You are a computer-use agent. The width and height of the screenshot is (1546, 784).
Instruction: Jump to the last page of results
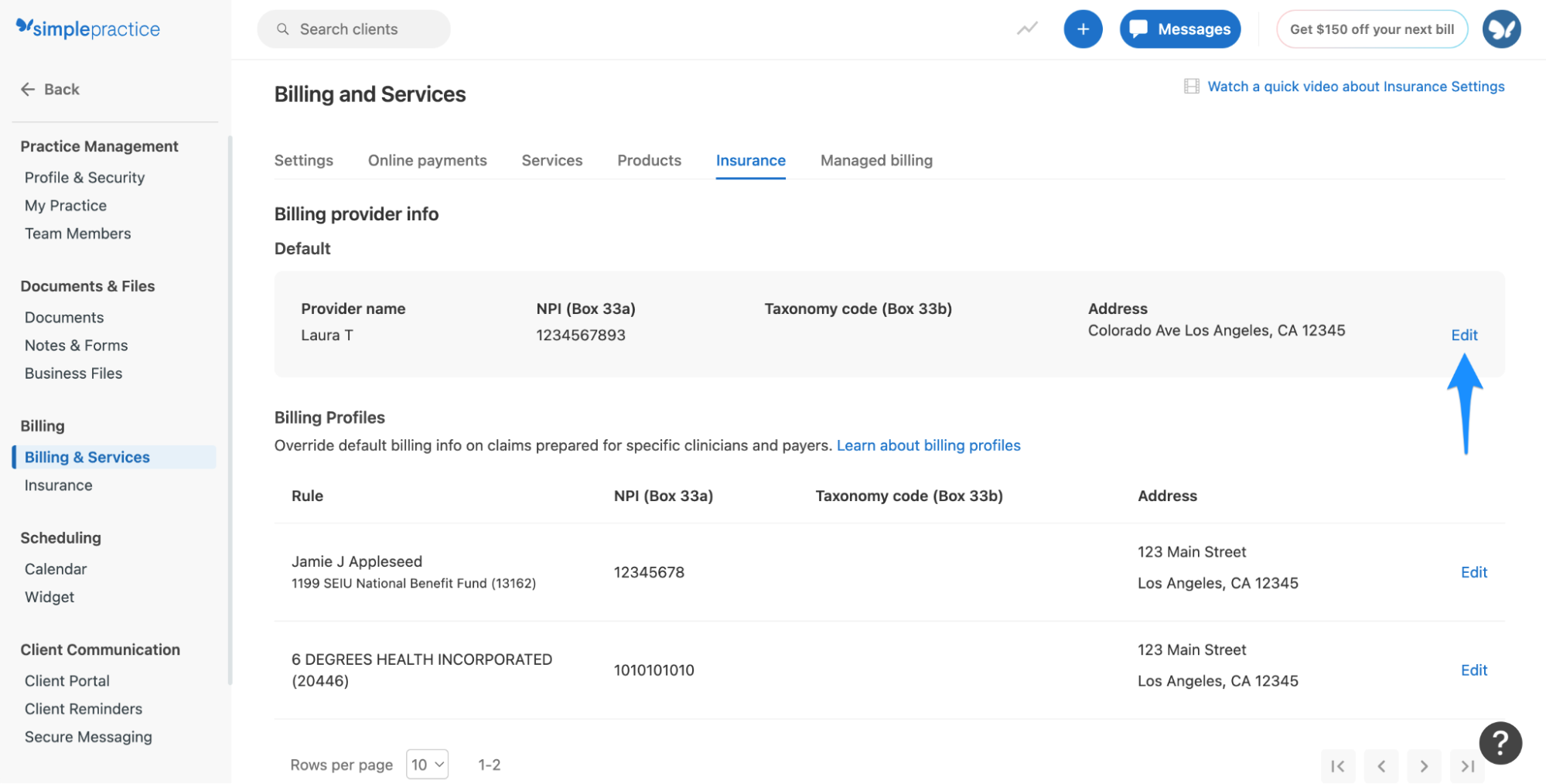pos(1466,765)
